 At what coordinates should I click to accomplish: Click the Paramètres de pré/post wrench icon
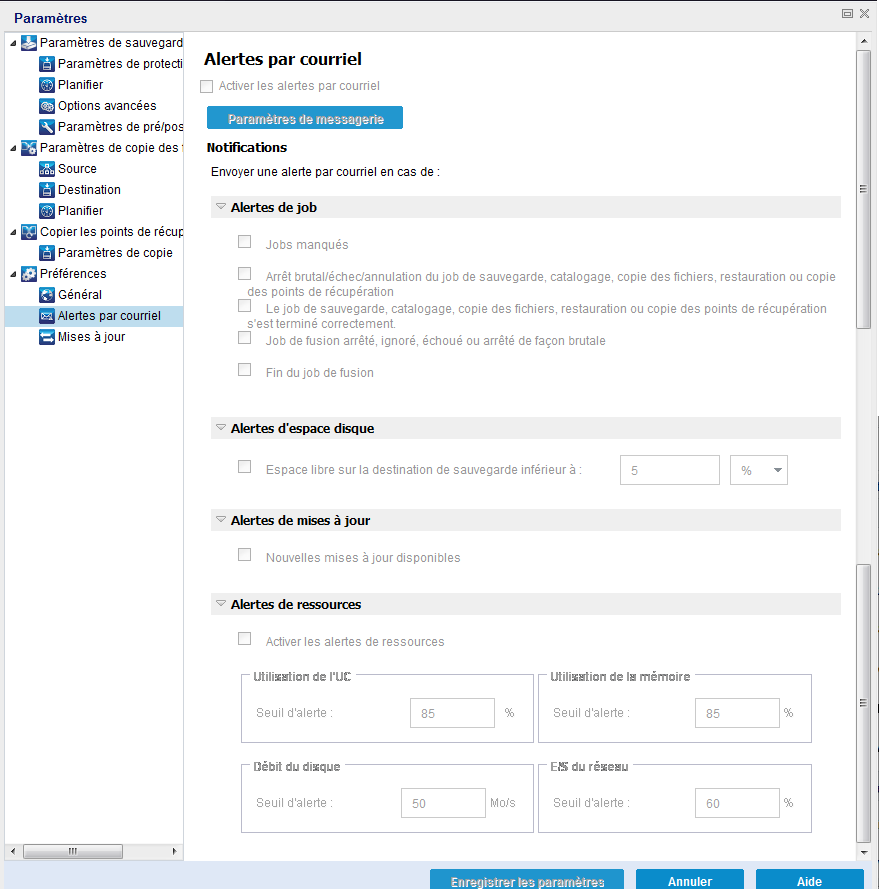[47, 127]
